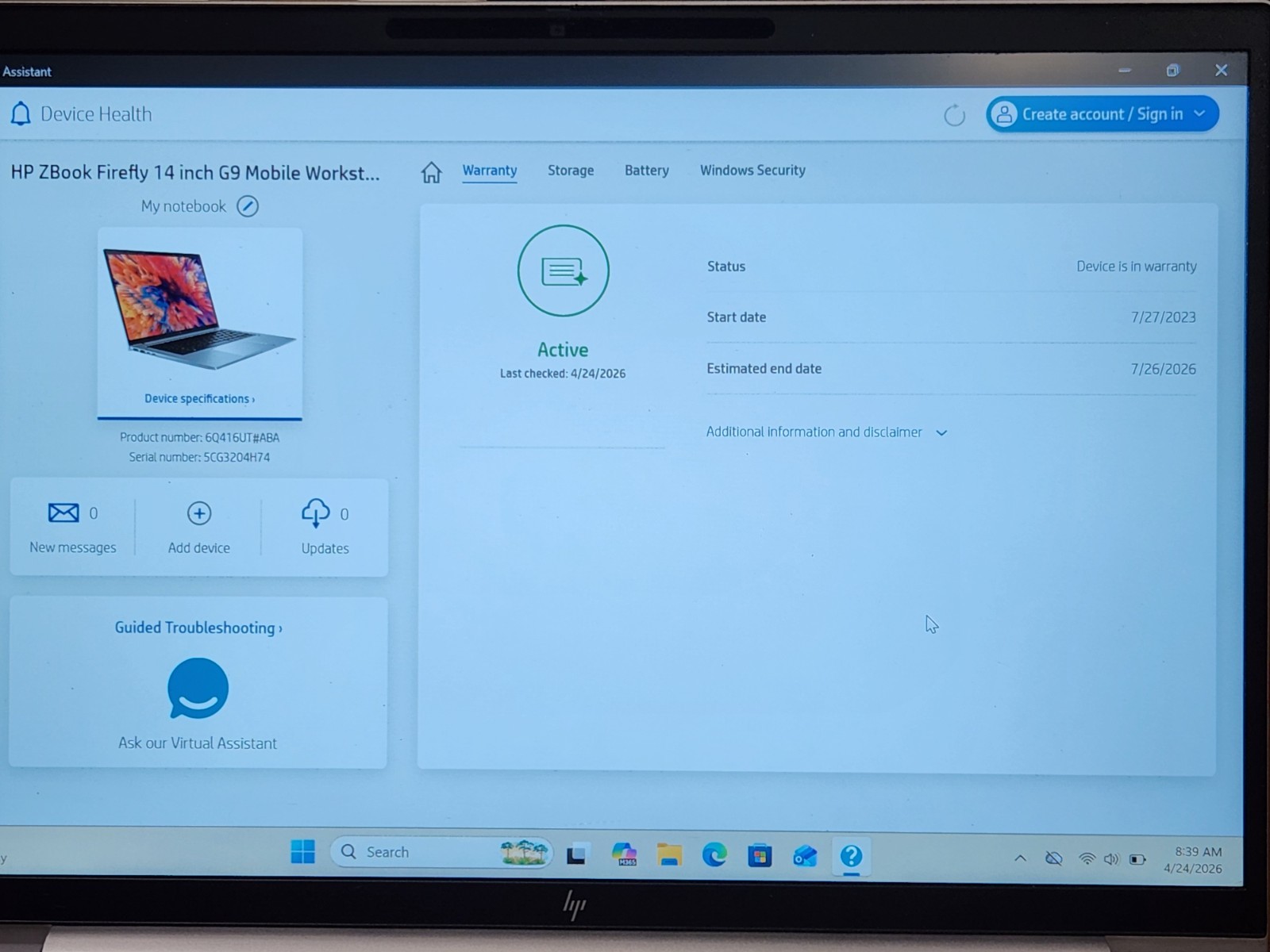The height and width of the screenshot is (952, 1270).
Task: Click Device is in warranty status
Action: click(x=1136, y=267)
